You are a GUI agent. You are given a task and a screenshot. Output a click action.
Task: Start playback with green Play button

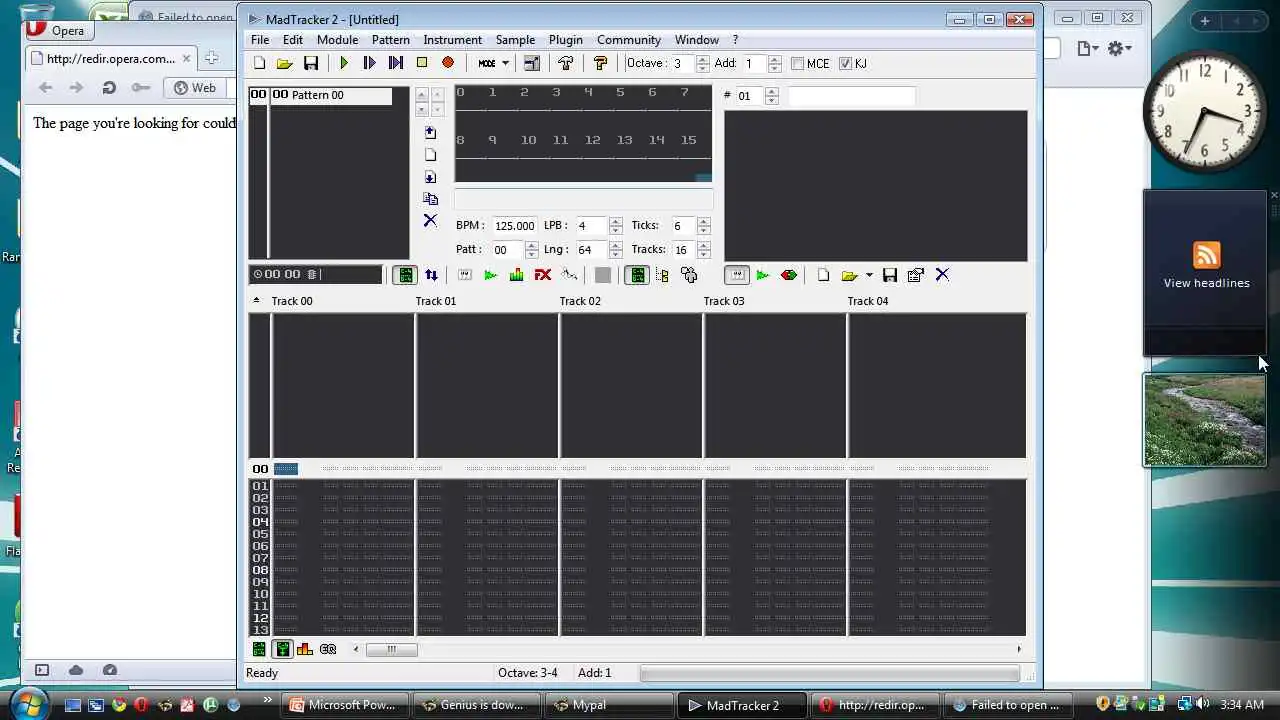[344, 63]
